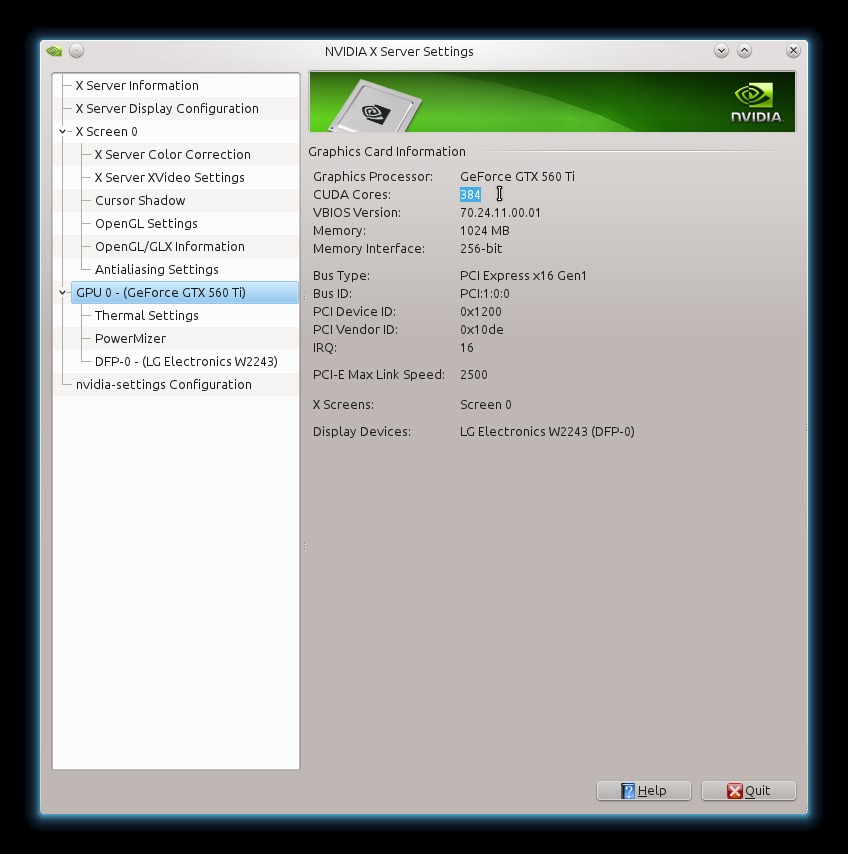Click the PCI Vendor ID value 0x10de
This screenshot has height=854, width=848.
[481, 330]
